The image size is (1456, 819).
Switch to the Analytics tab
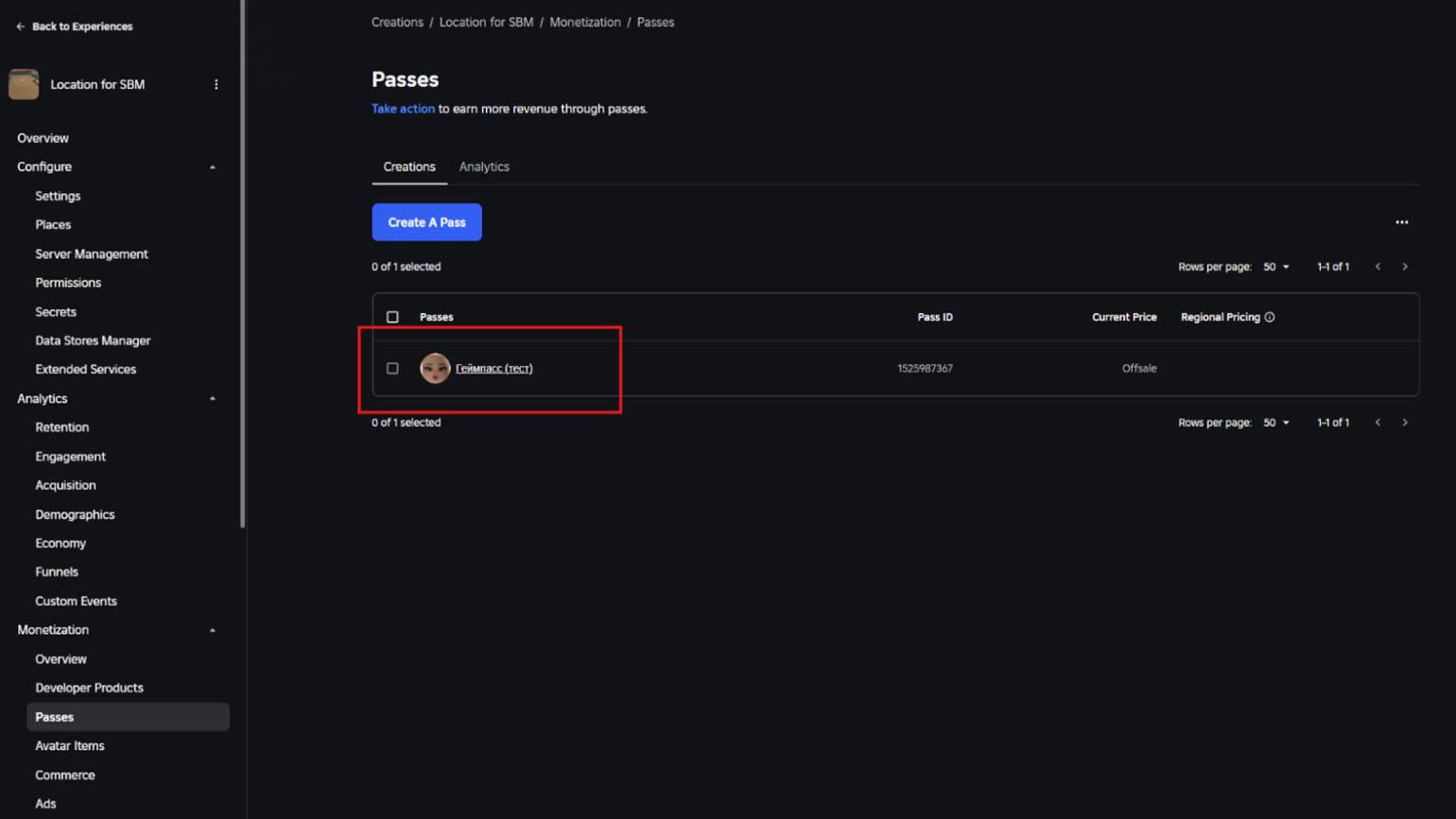click(x=484, y=166)
